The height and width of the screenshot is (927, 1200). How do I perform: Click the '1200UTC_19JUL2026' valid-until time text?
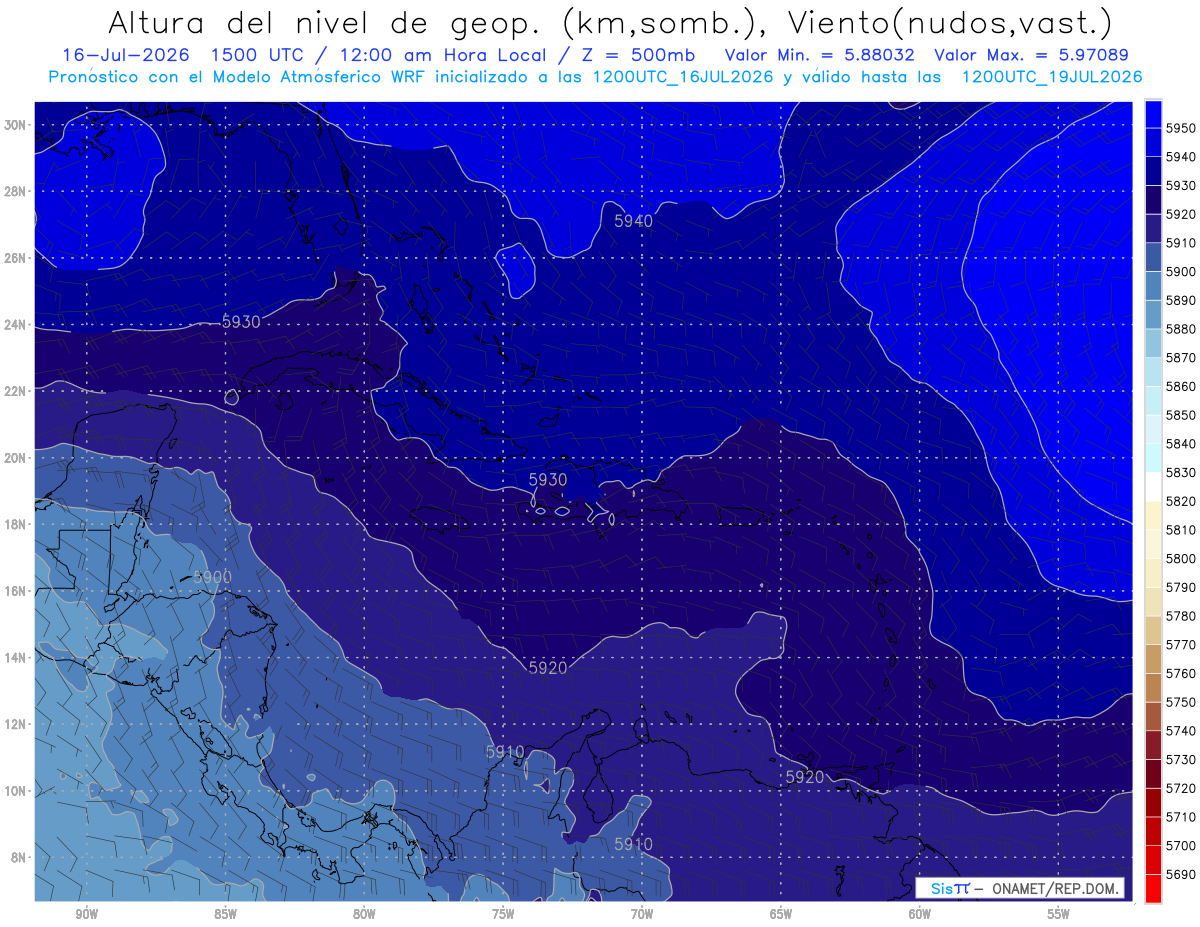pyautogui.click(x=1052, y=77)
